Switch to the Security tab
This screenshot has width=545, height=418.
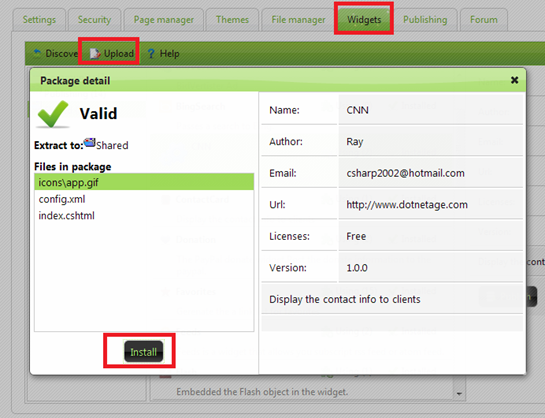(94, 20)
